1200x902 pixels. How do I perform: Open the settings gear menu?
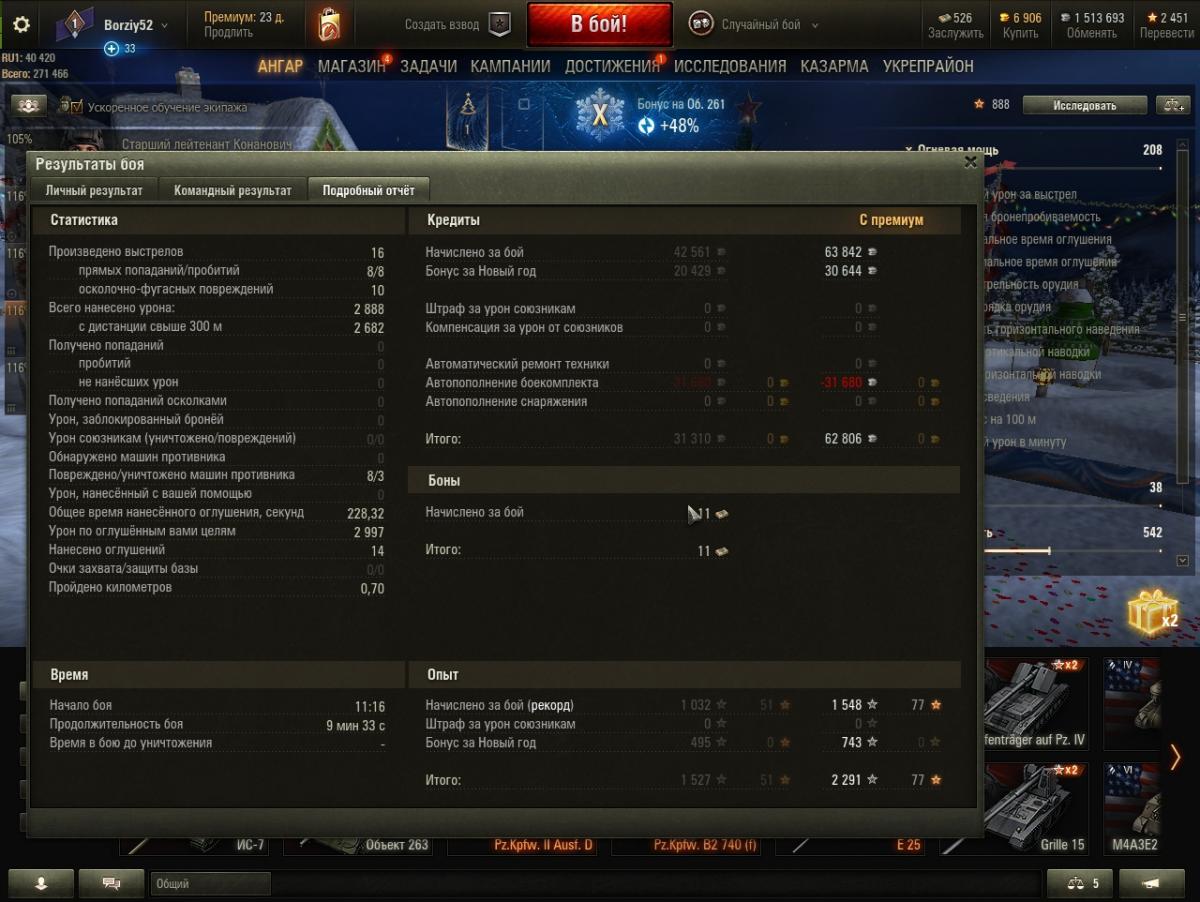click(x=20, y=25)
